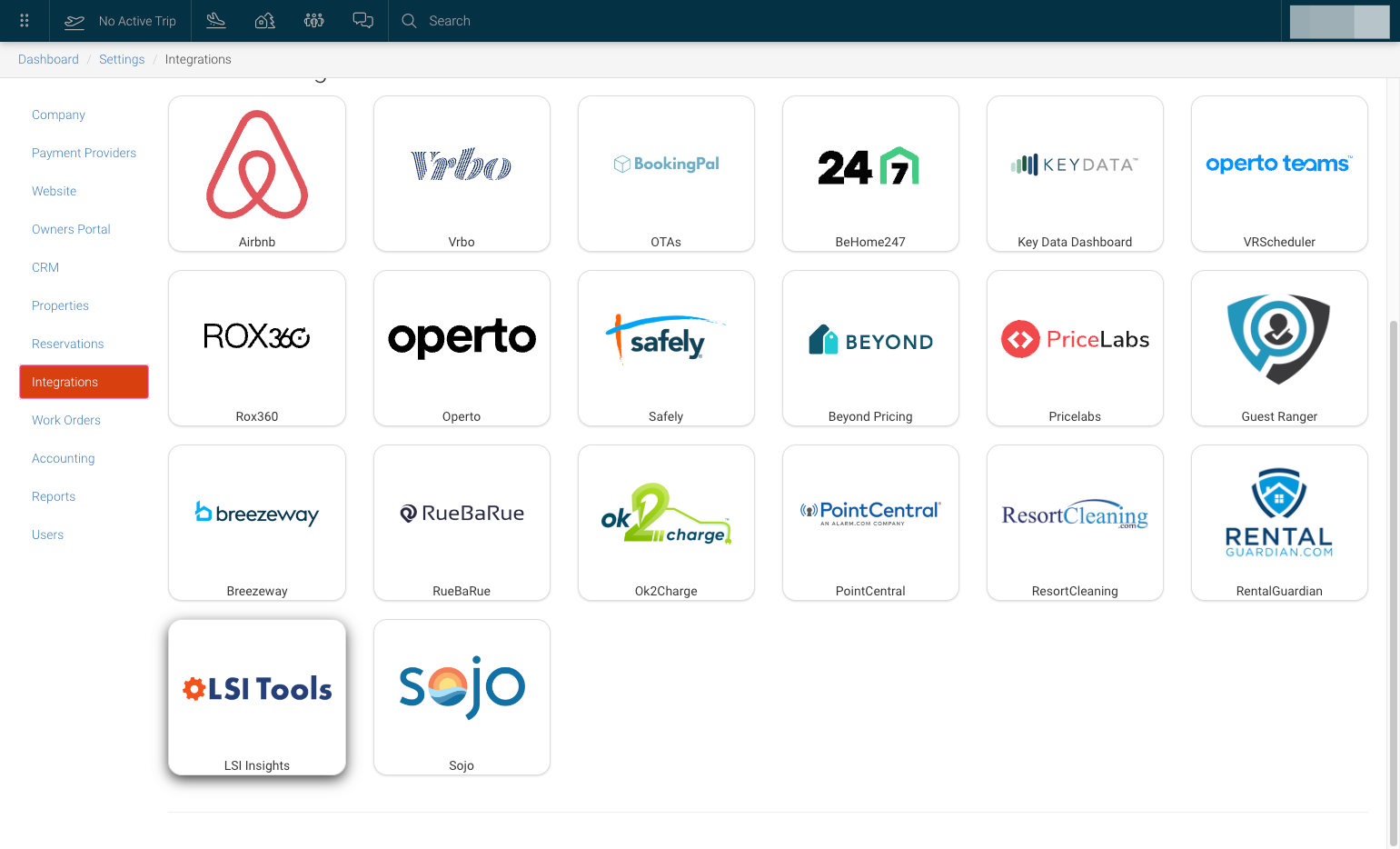This screenshot has height=849, width=1400.
Task: Open Accounting sidebar item
Action: [x=63, y=458]
